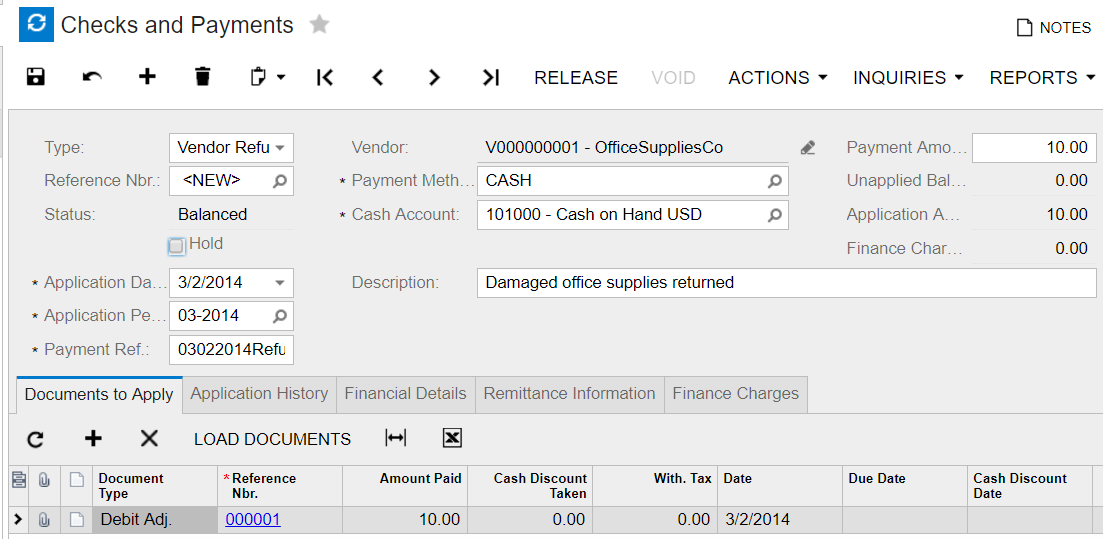This screenshot has height=539, width=1103.
Task: Refresh the documents grid
Action: pos(35,439)
